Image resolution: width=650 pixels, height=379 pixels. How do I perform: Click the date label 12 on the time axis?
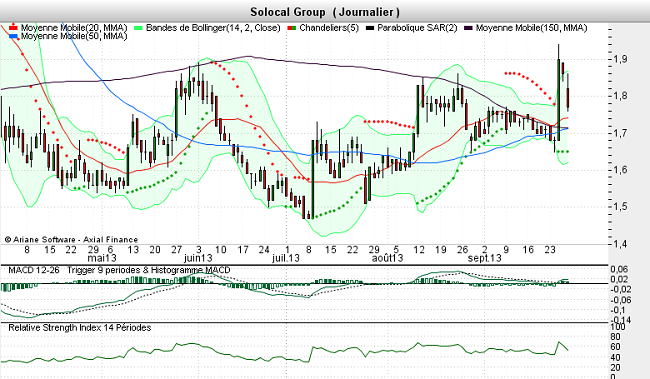[419, 250]
